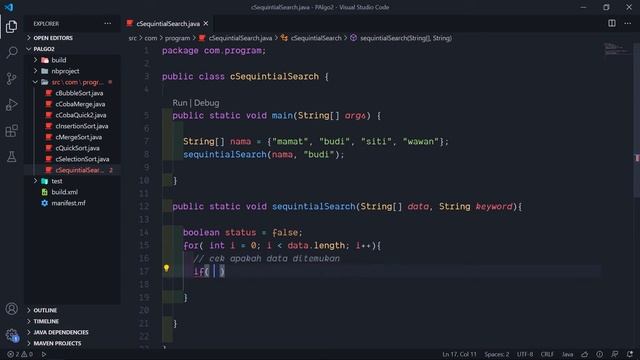Click the feedback icon in status bar

pyautogui.click(x=615, y=354)
